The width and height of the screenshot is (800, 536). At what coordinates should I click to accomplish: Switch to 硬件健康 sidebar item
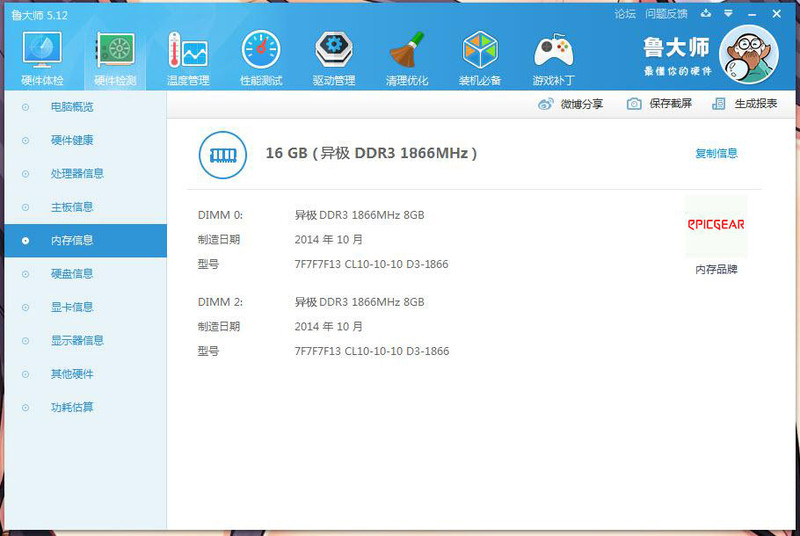click(85, 140)
